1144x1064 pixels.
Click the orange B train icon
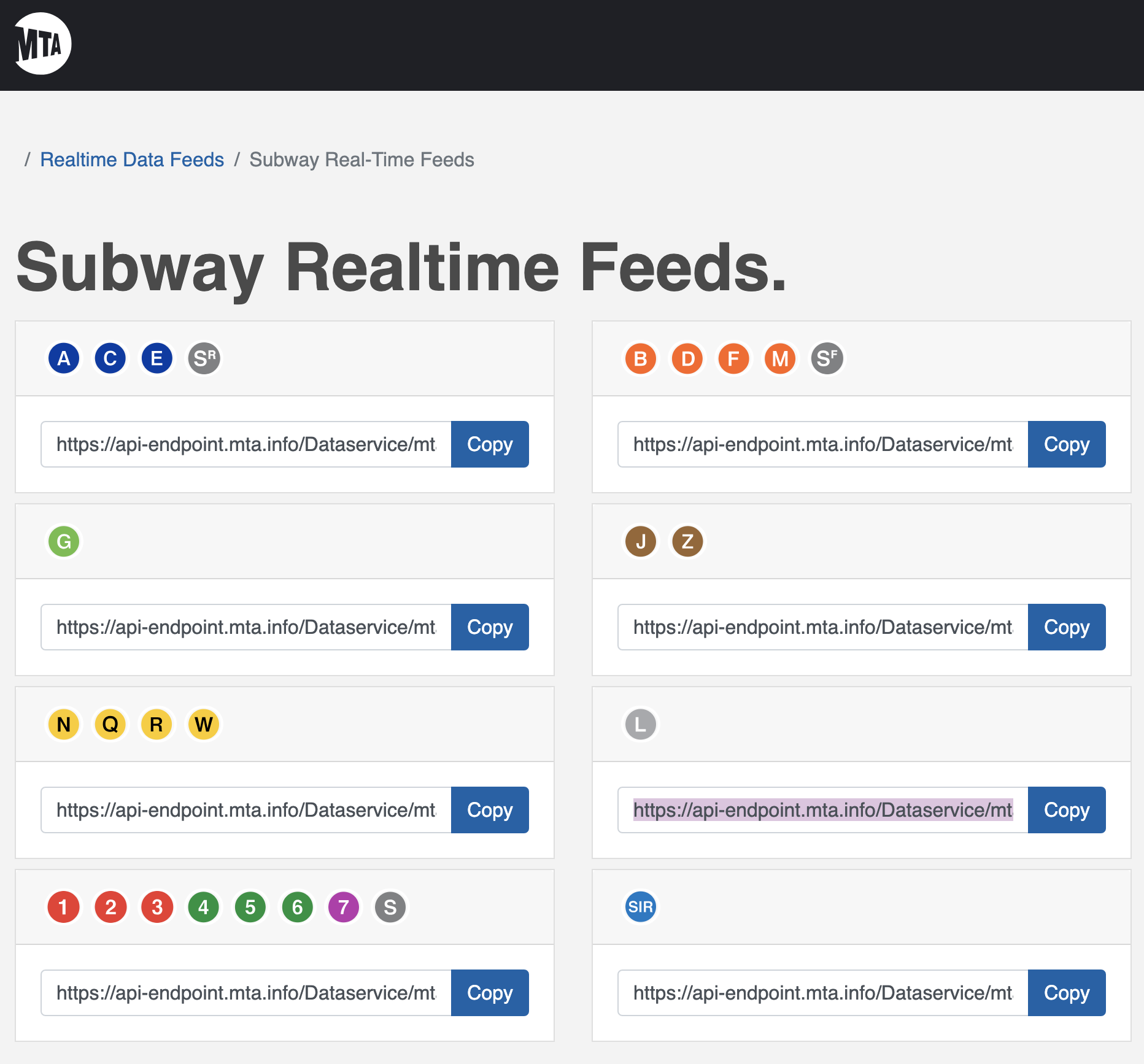641,358
